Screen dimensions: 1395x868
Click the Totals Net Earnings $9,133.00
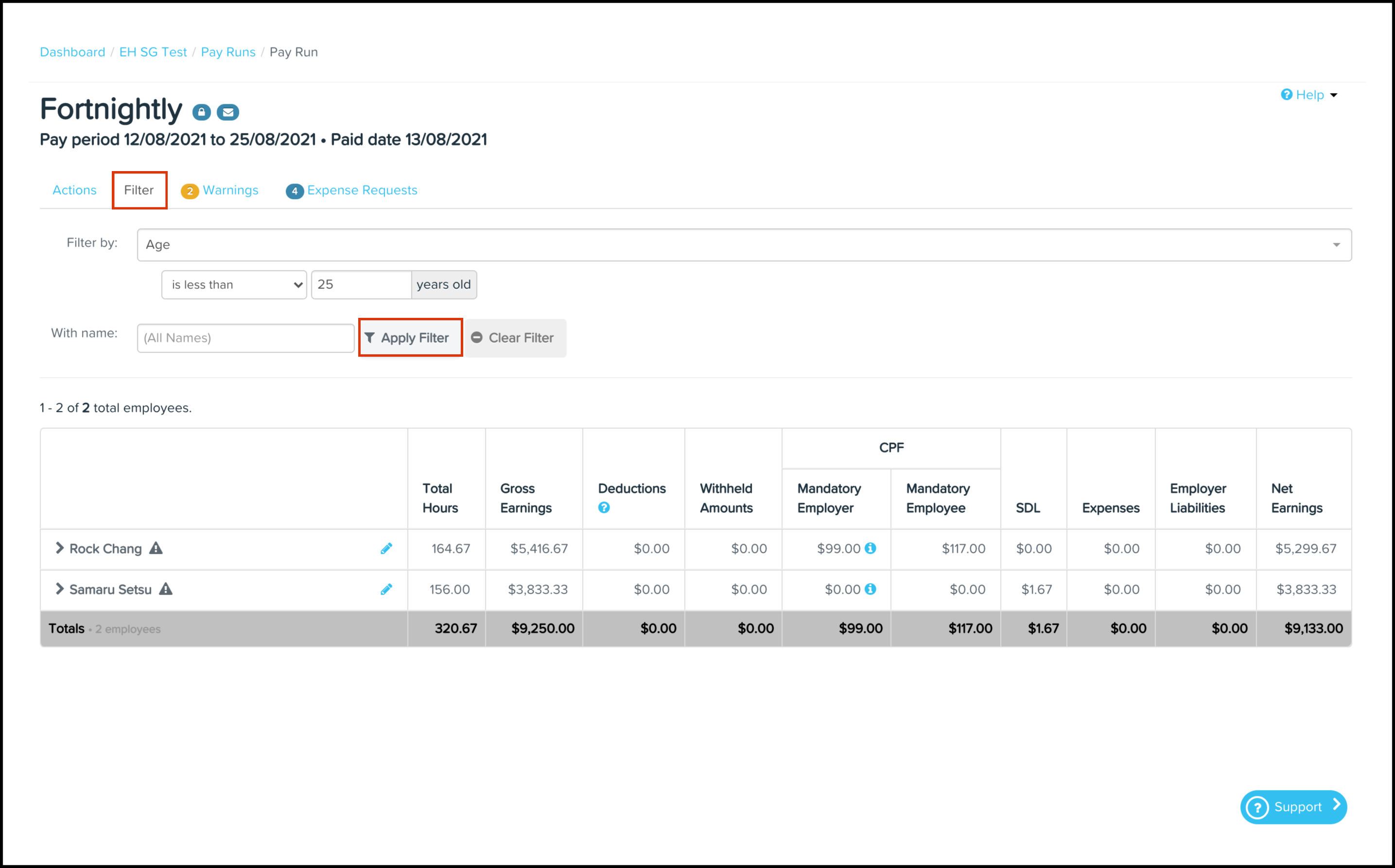1313,628
